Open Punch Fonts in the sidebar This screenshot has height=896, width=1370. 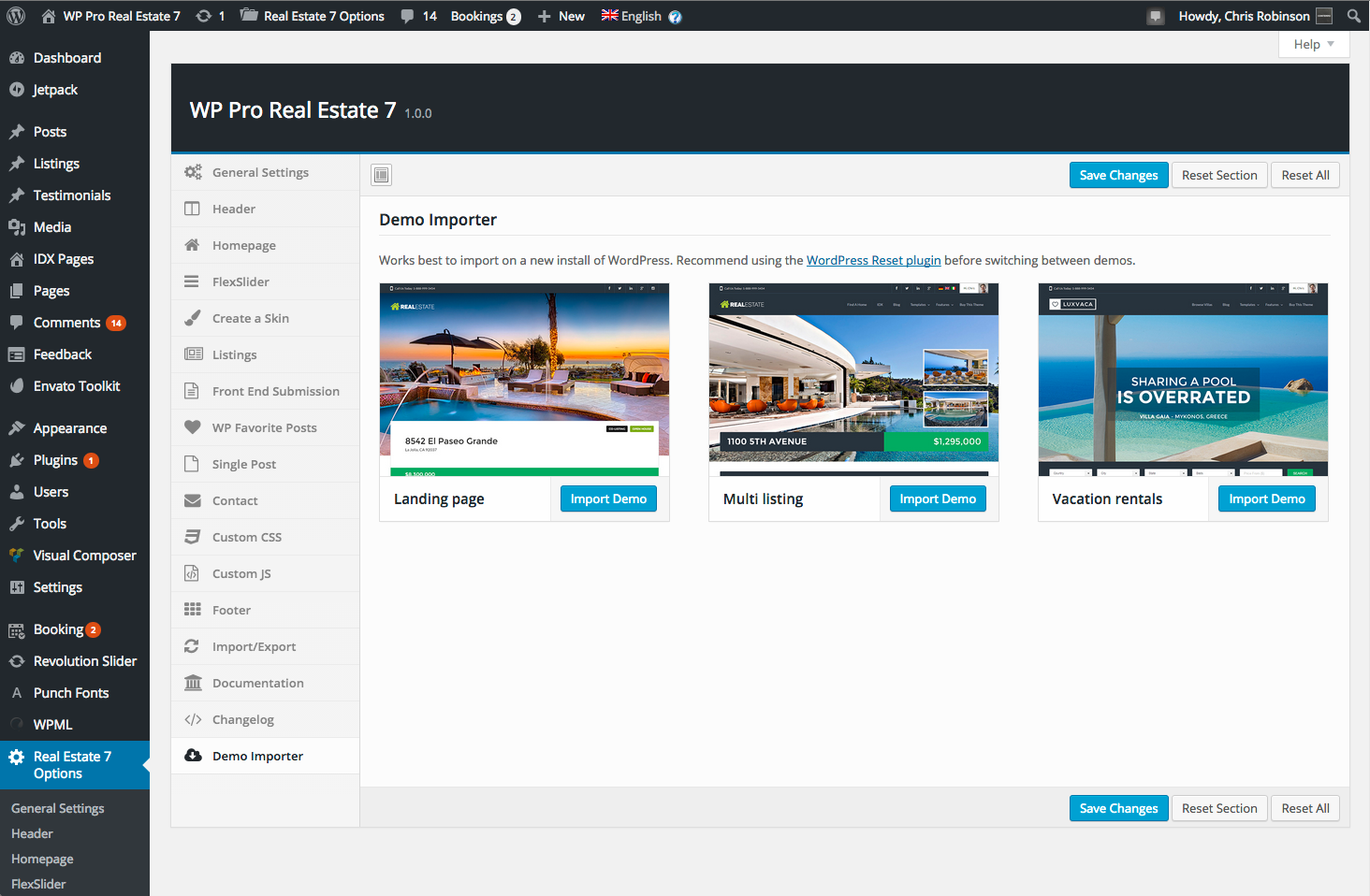click(x=75, y=693)
